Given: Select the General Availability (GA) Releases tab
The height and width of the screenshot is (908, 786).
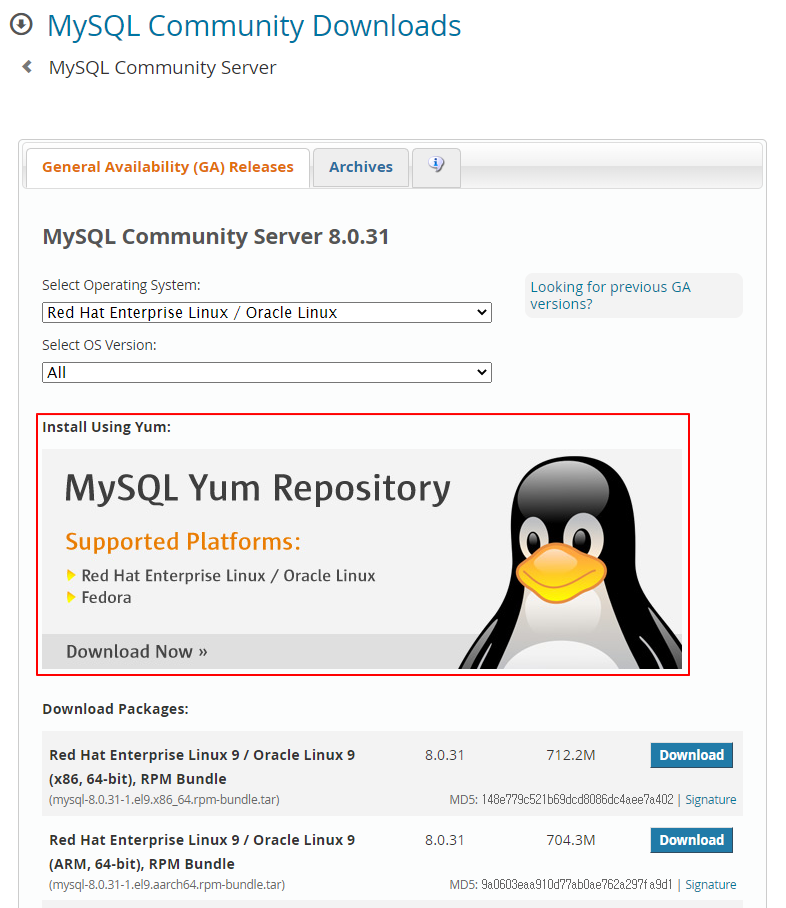Looking at the screenshot, I should 168,167.
